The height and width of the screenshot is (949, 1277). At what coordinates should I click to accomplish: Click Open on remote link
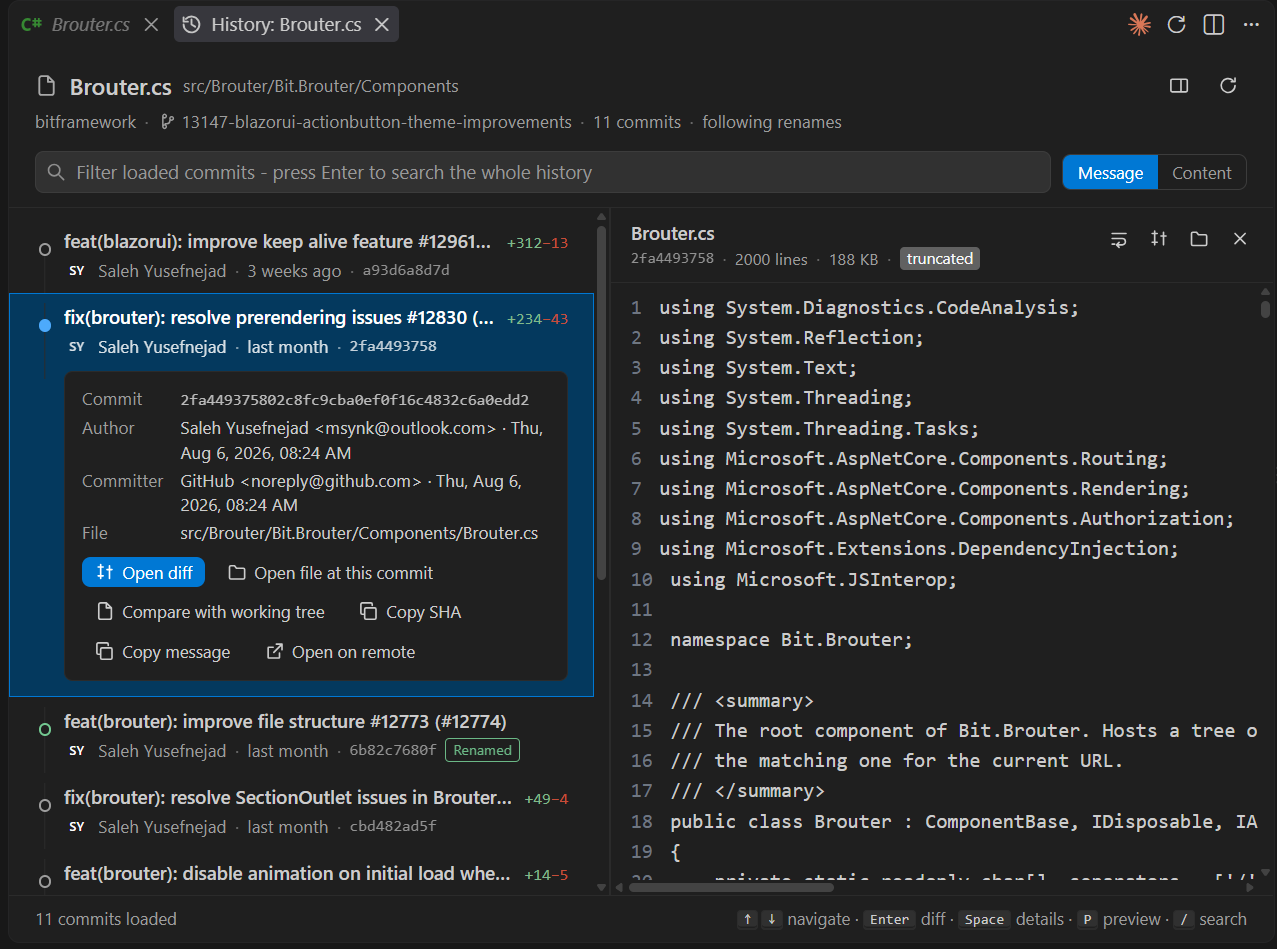(x=341, y=652)
